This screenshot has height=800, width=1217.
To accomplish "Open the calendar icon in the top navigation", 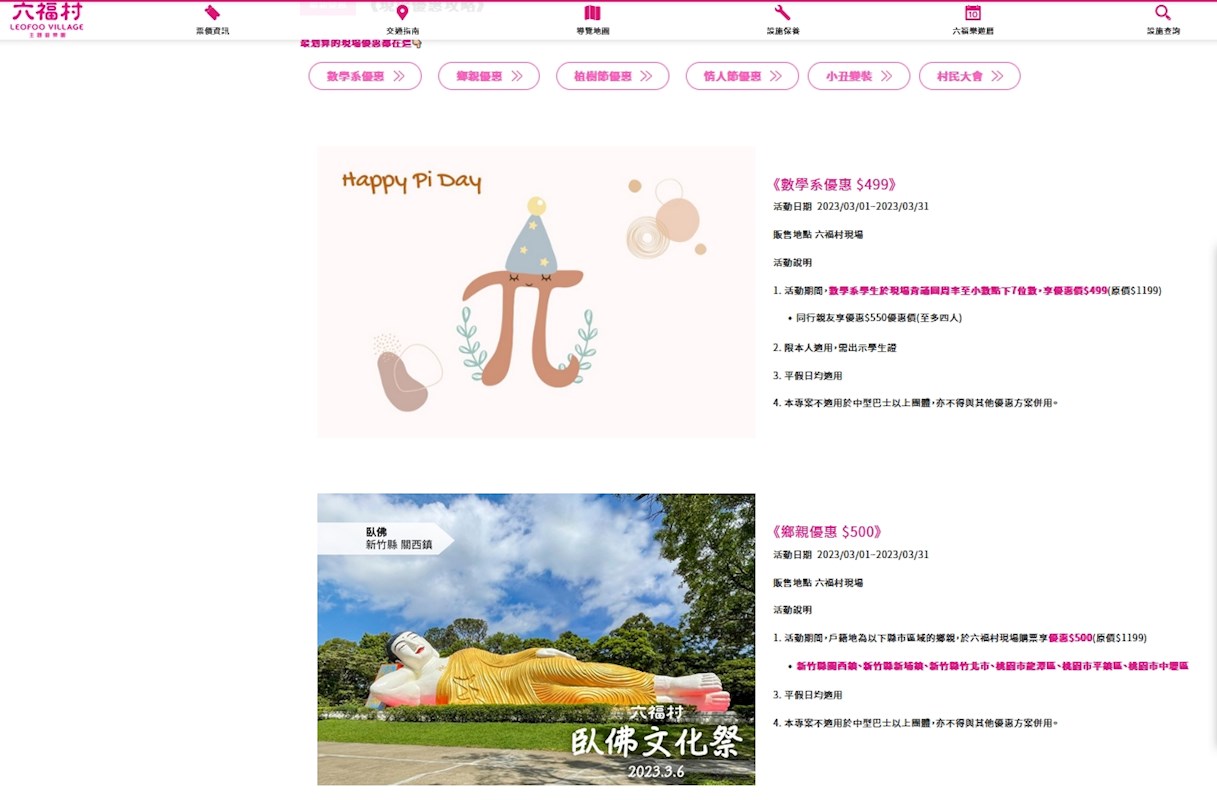I will [x=972, y=13].
